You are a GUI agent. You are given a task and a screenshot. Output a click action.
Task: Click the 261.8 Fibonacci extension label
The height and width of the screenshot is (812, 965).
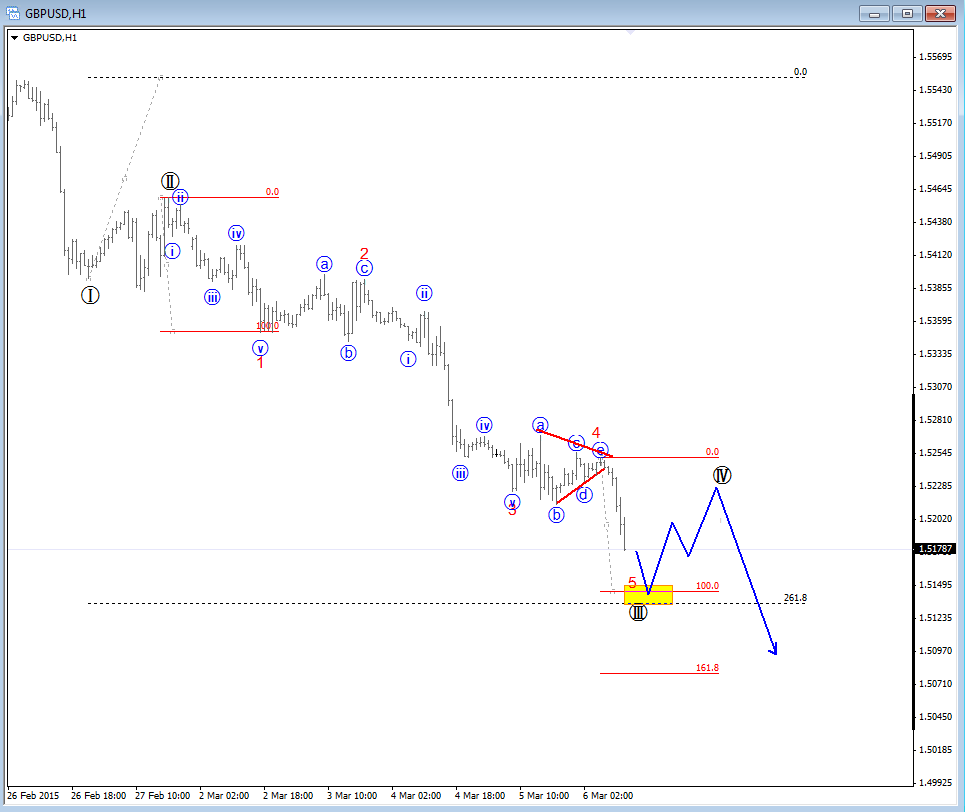tap(795, 598)
